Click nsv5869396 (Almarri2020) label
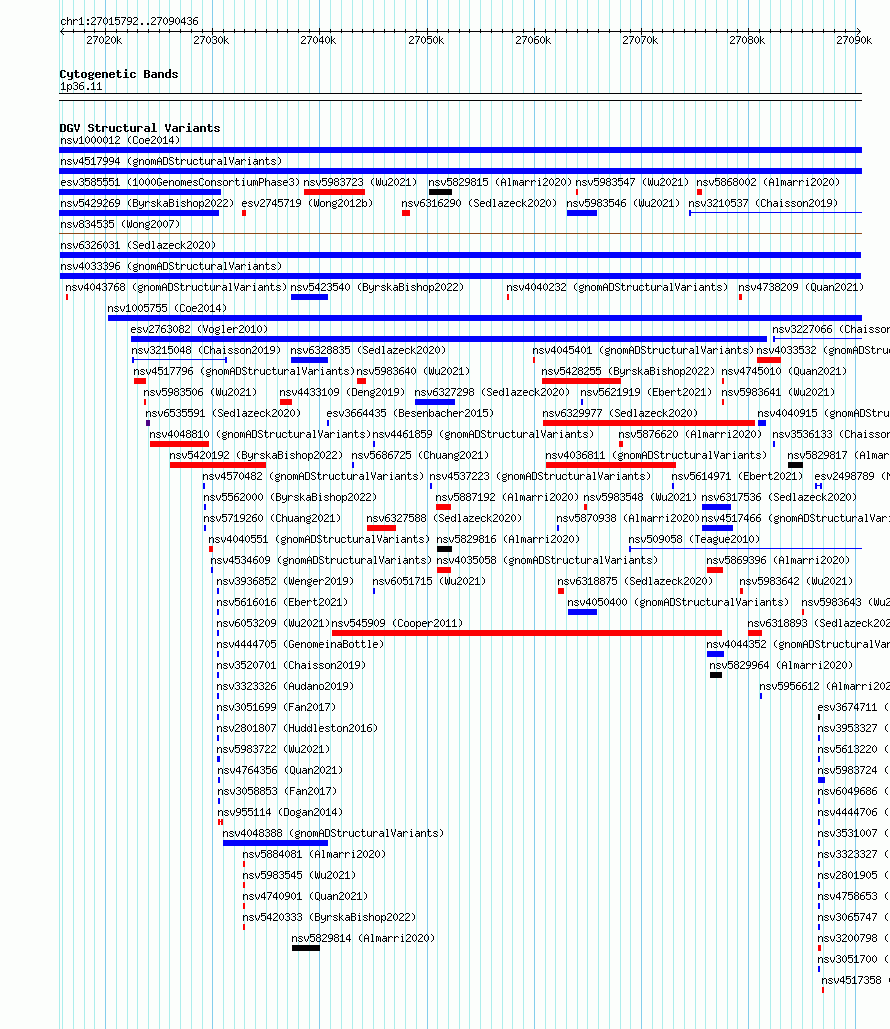 (778, 560)
